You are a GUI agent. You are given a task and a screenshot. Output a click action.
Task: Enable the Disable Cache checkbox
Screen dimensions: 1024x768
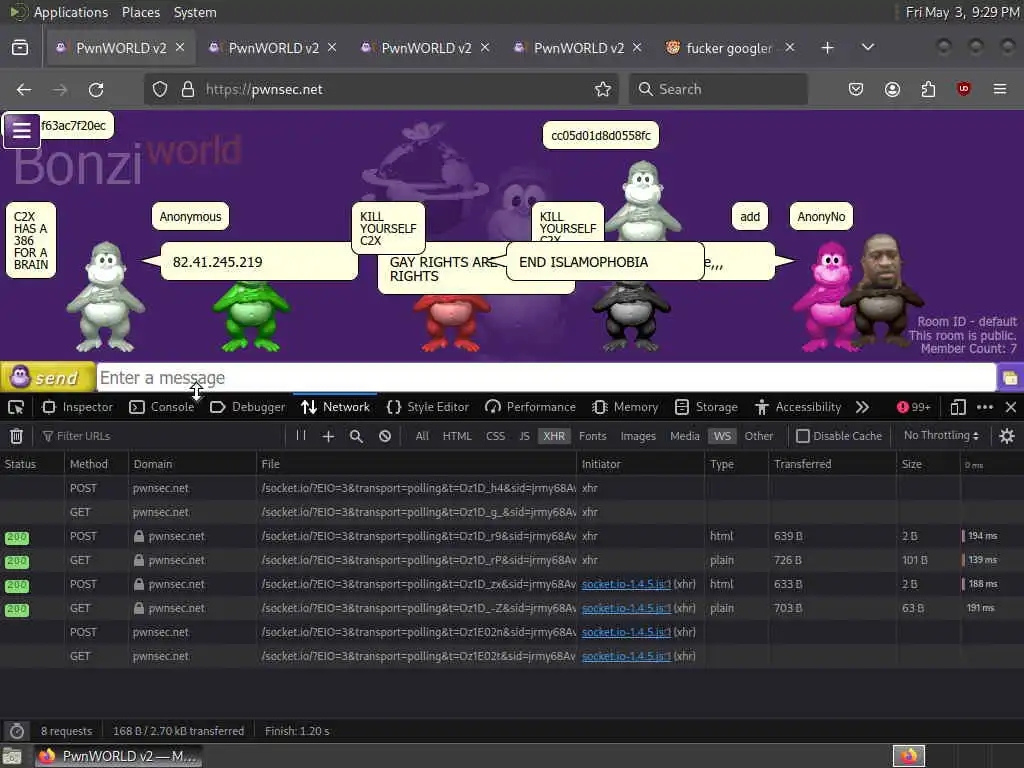click(803, 436)
